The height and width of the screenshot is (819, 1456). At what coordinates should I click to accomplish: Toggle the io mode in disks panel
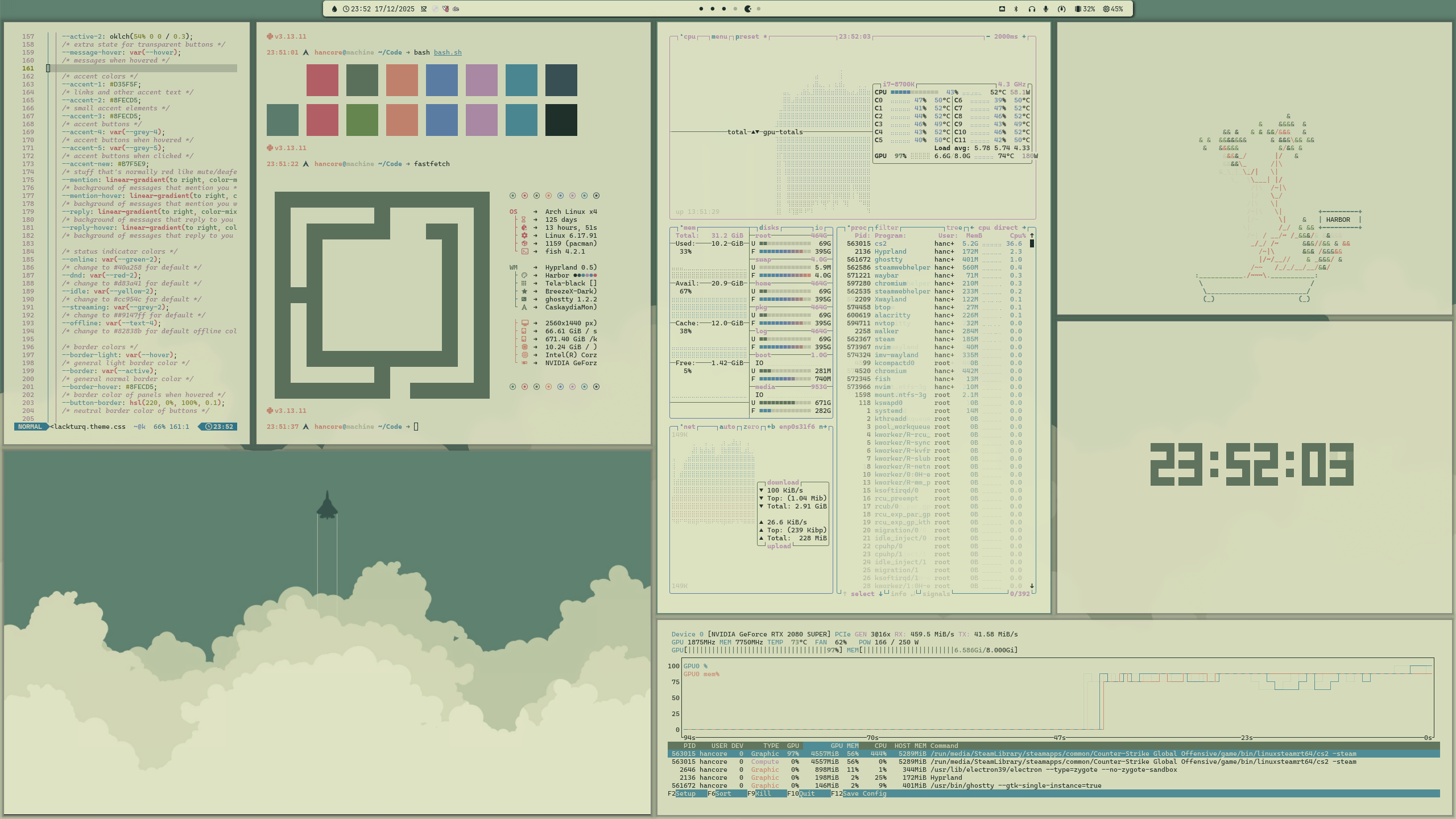[819, 227]
